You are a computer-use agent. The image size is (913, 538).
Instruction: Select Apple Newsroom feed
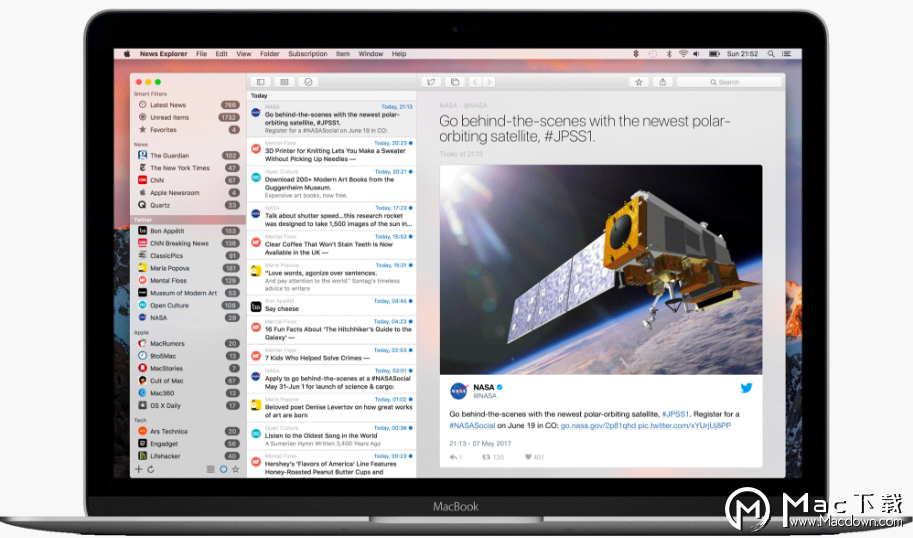188,193
